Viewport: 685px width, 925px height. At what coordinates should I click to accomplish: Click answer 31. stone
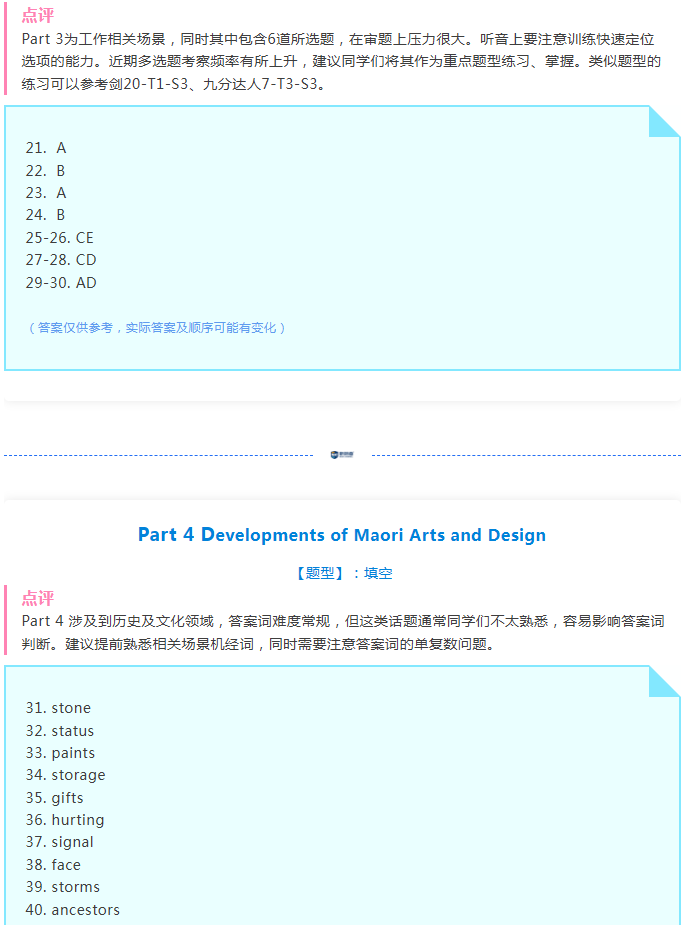58,708
